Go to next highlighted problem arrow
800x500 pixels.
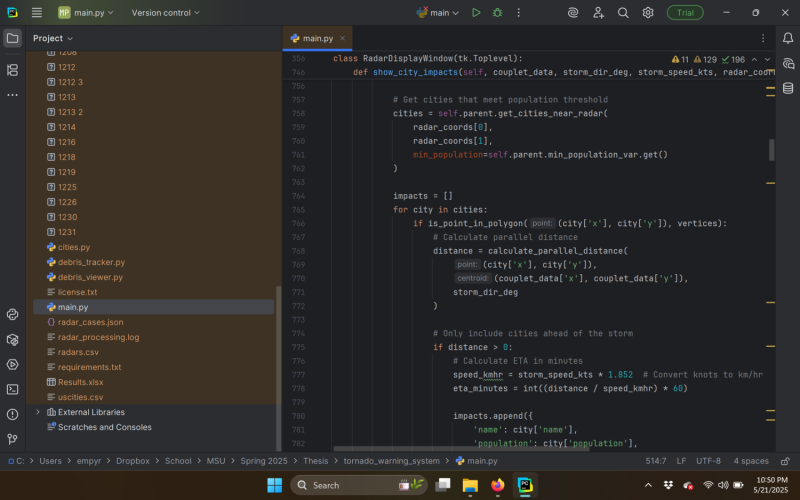coord(767,60)
